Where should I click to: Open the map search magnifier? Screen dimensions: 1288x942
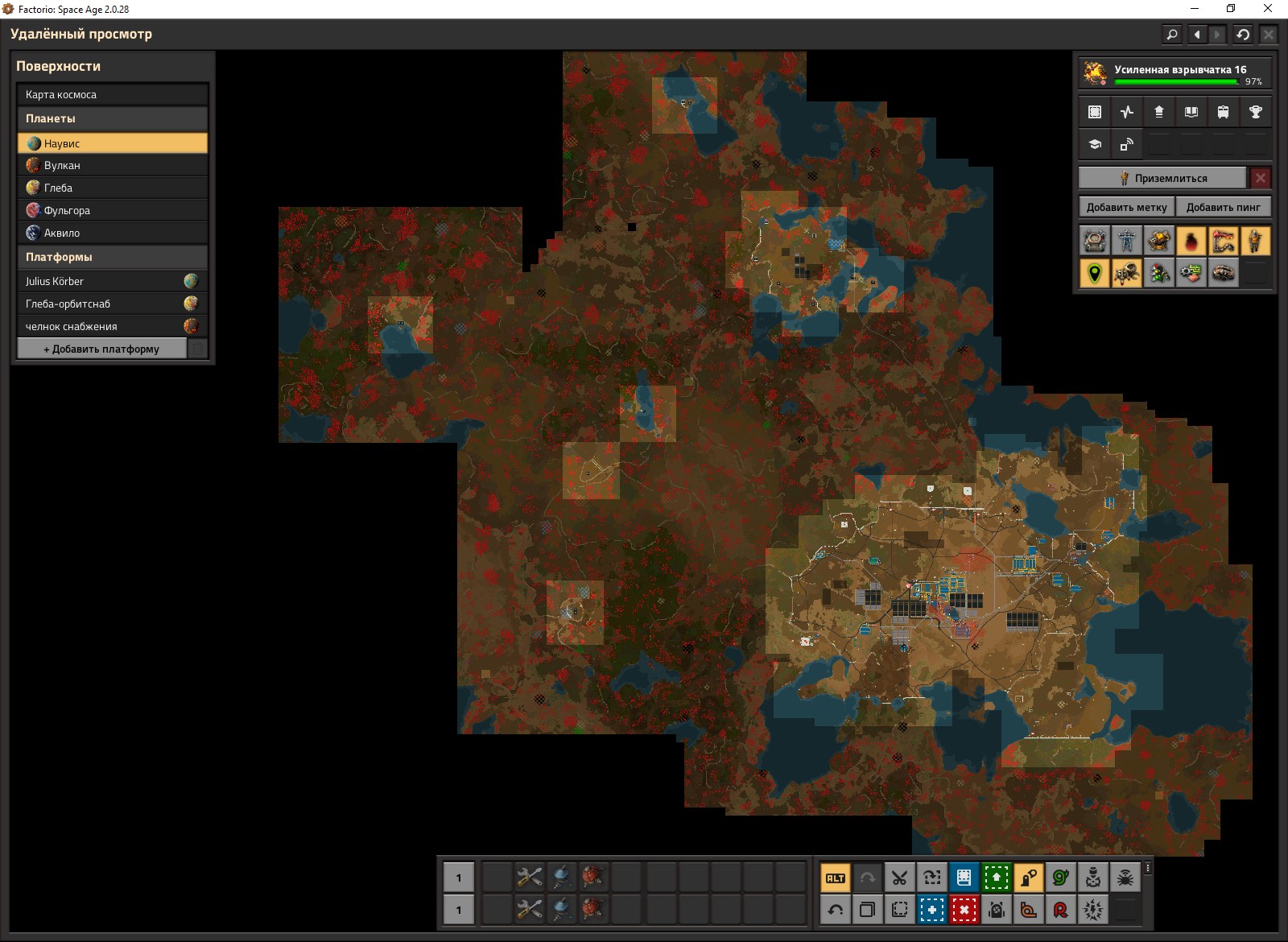click(1172, 35)
